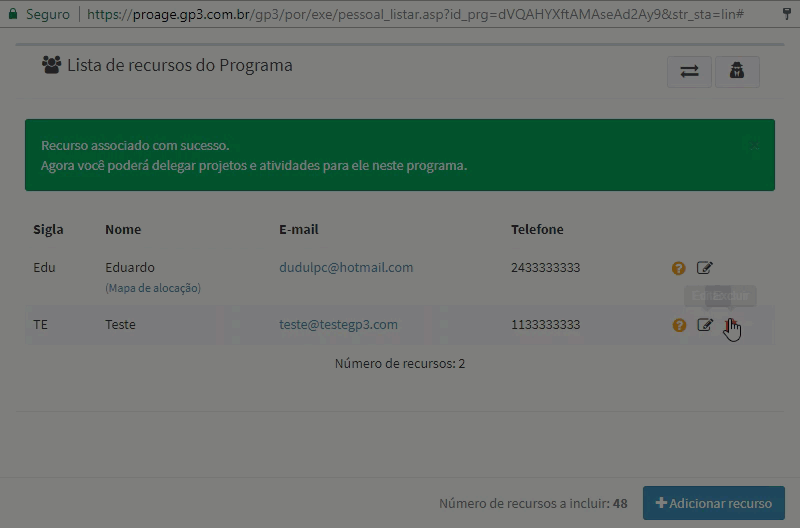The width and height of the screenshot is (800, 528).
Task: Click the name Teste
Action: [x=120, y=324]
